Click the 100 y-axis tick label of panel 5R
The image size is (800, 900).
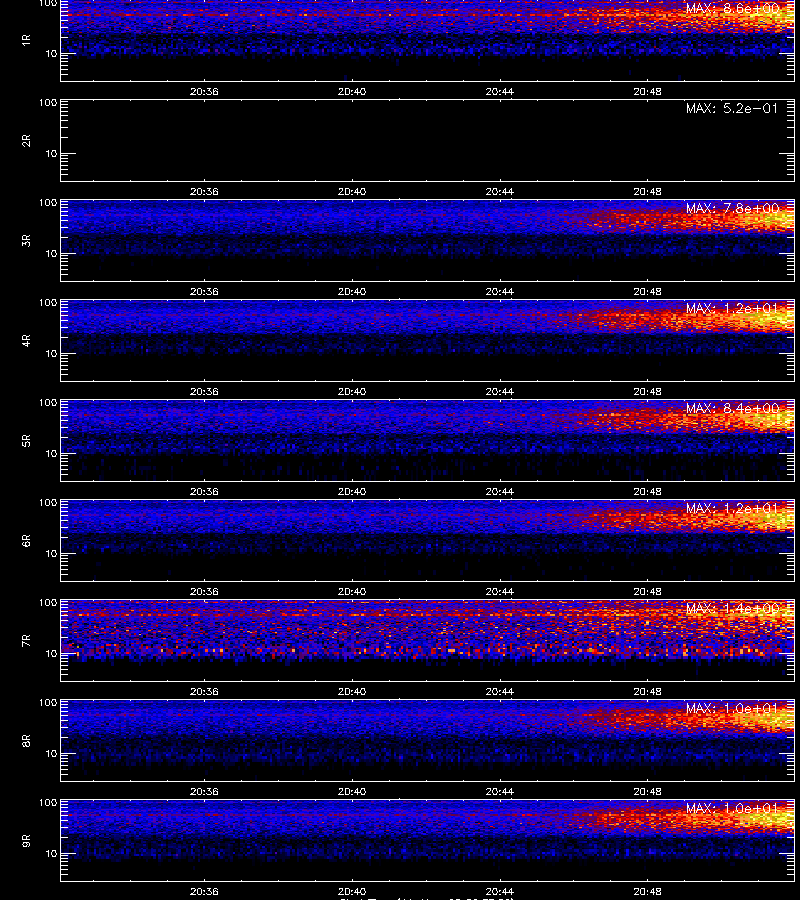pyautogui.click(x=48, y=403)
